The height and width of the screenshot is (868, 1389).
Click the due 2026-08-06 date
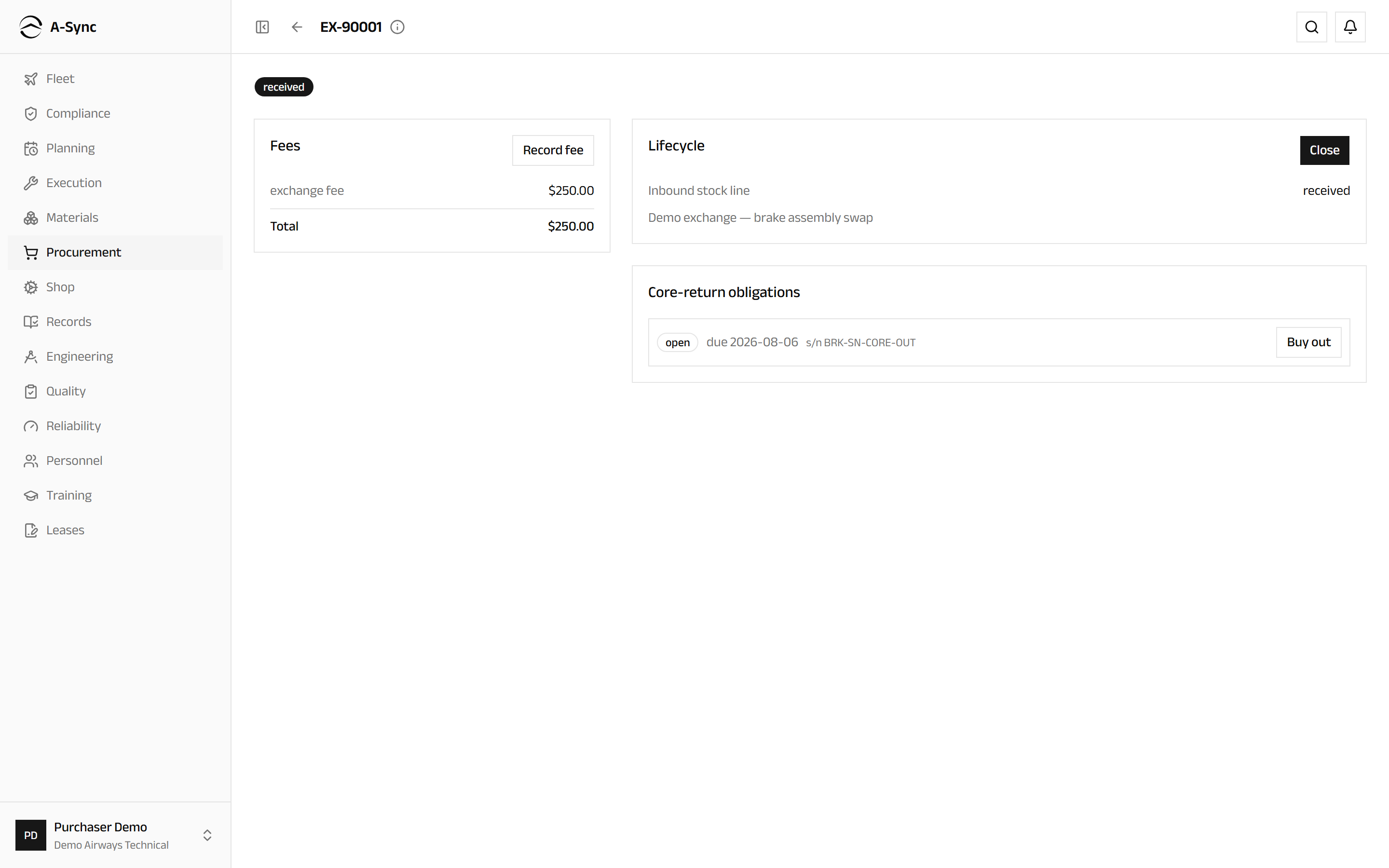tap(752, 342)
